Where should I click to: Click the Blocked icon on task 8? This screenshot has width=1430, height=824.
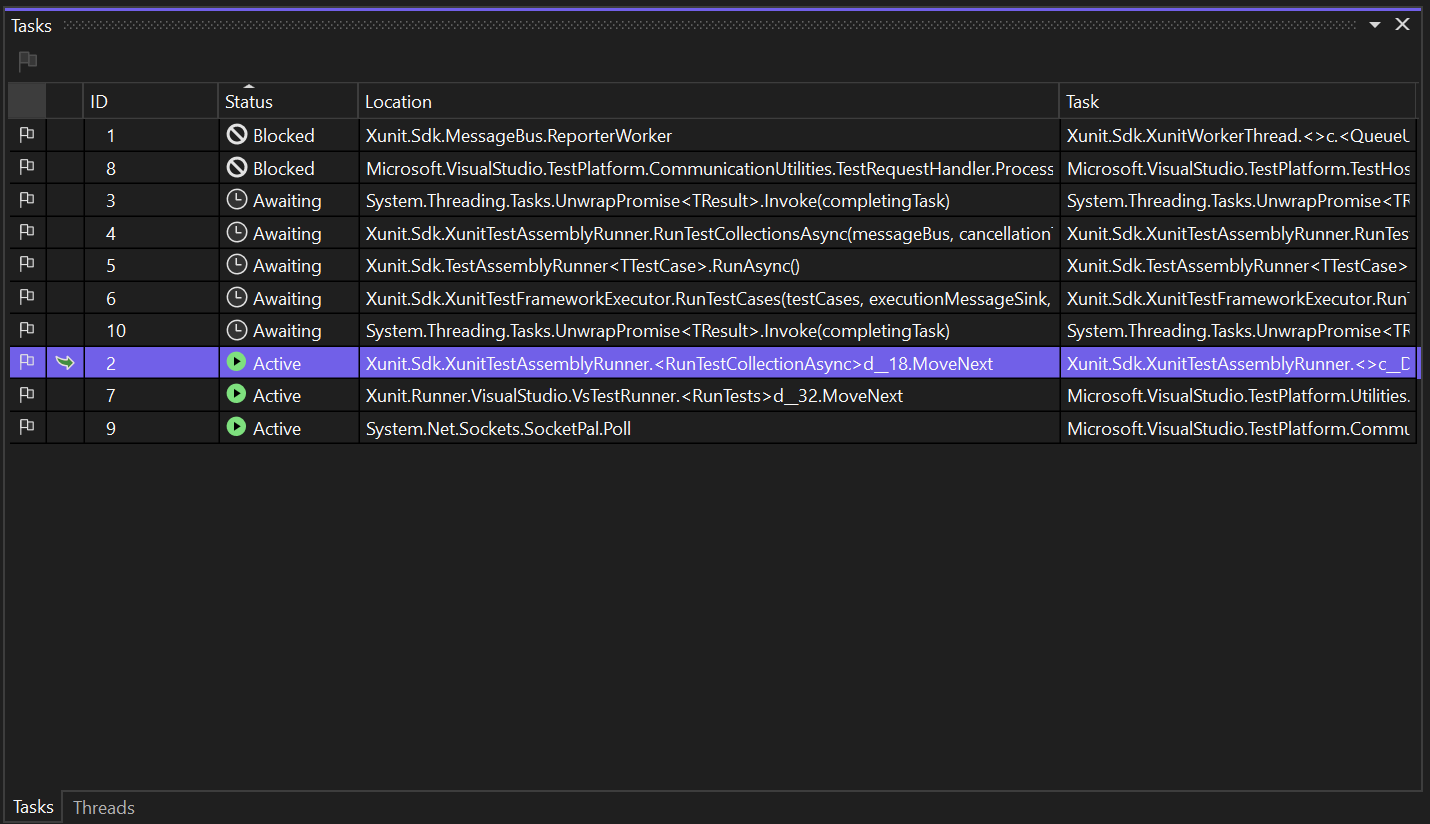pyautogui.click(x=237, y=169)
